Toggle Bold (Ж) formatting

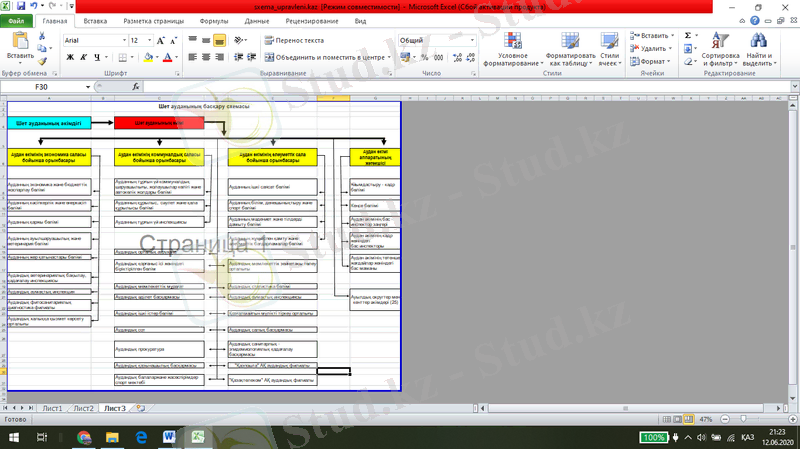70,57
